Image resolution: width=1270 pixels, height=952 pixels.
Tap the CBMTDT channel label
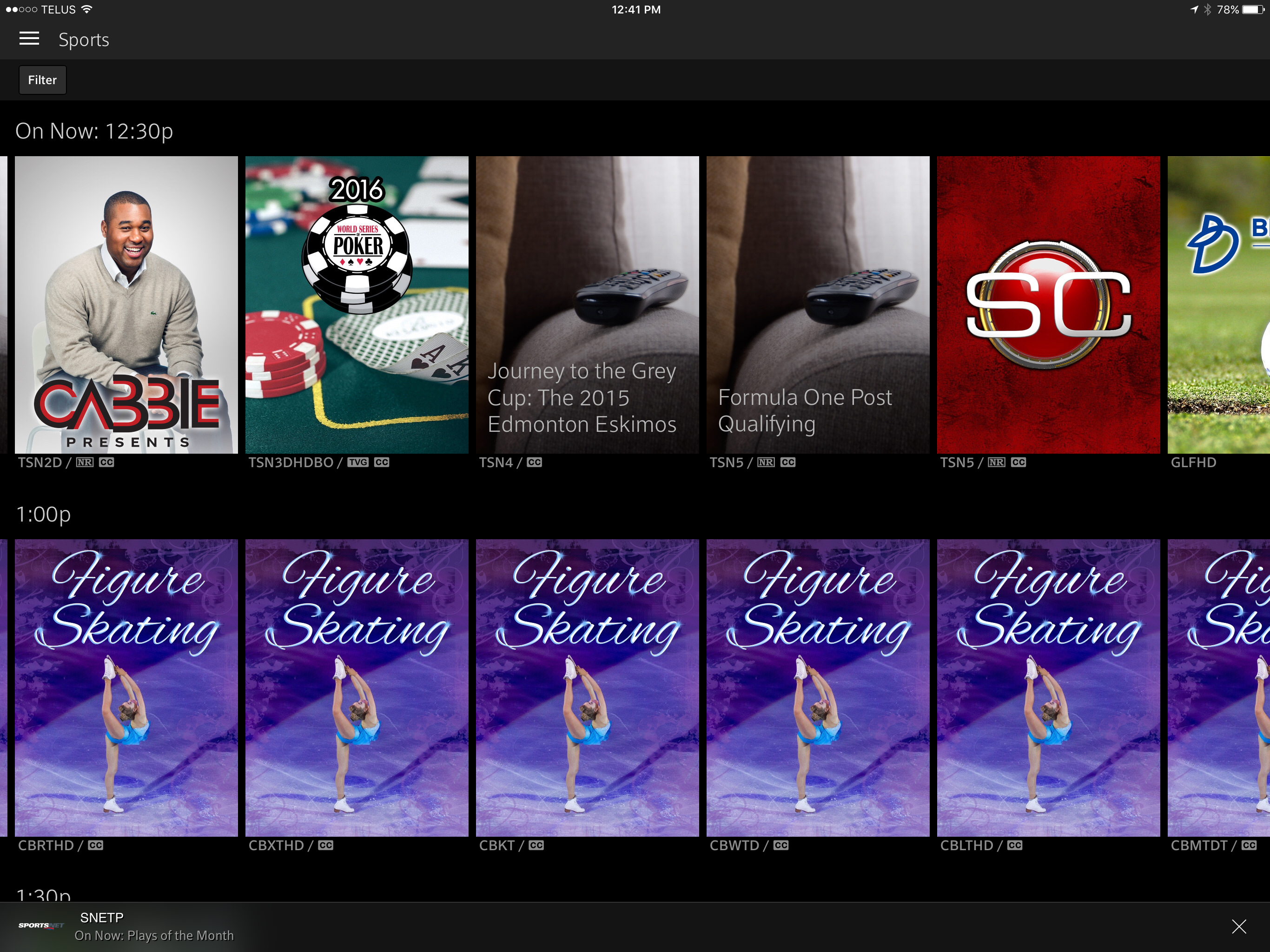pyautogui.click(x=1199, y=845)
